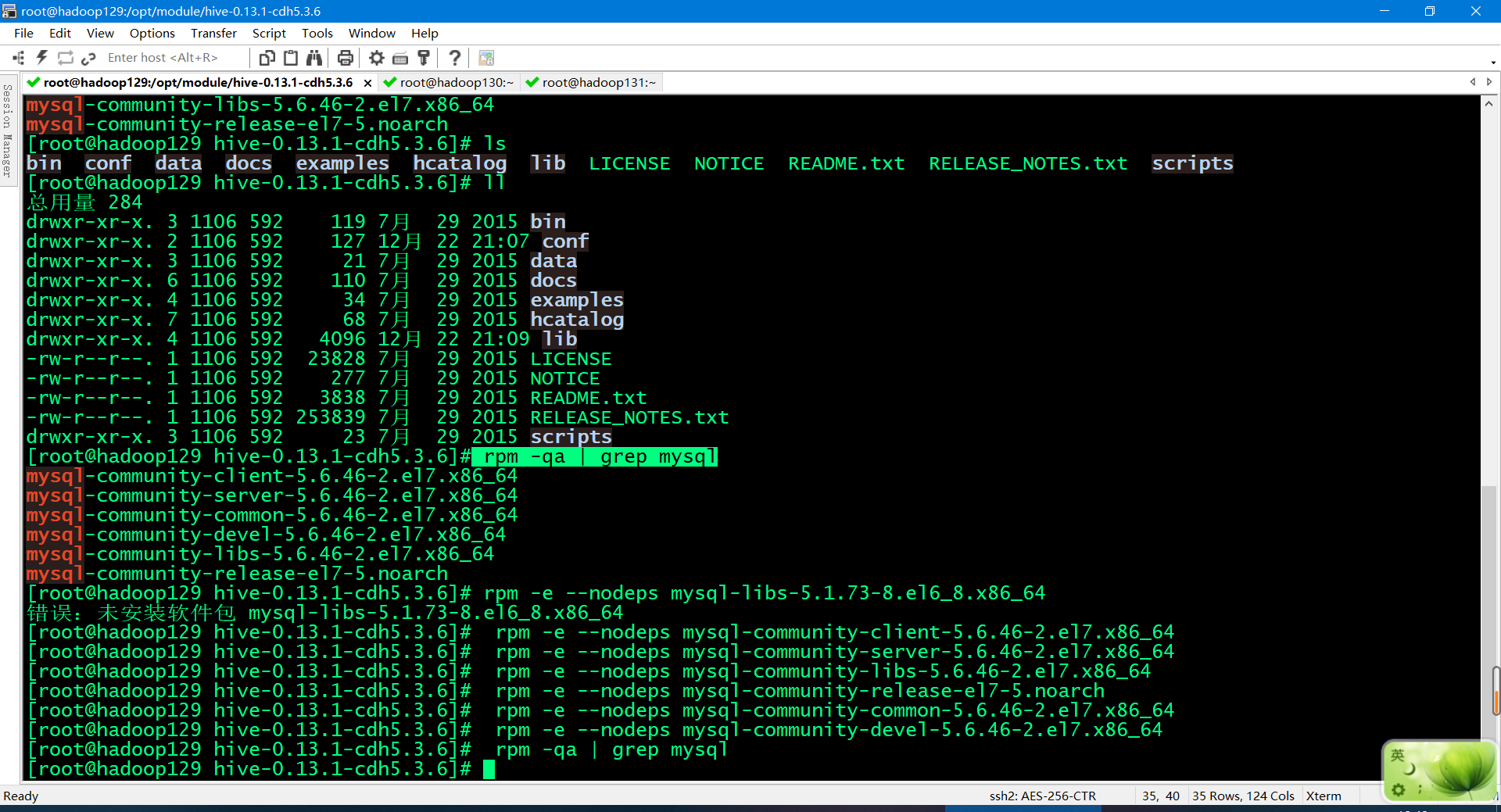Open the keymap editor keyboard icon

[400, 58]
